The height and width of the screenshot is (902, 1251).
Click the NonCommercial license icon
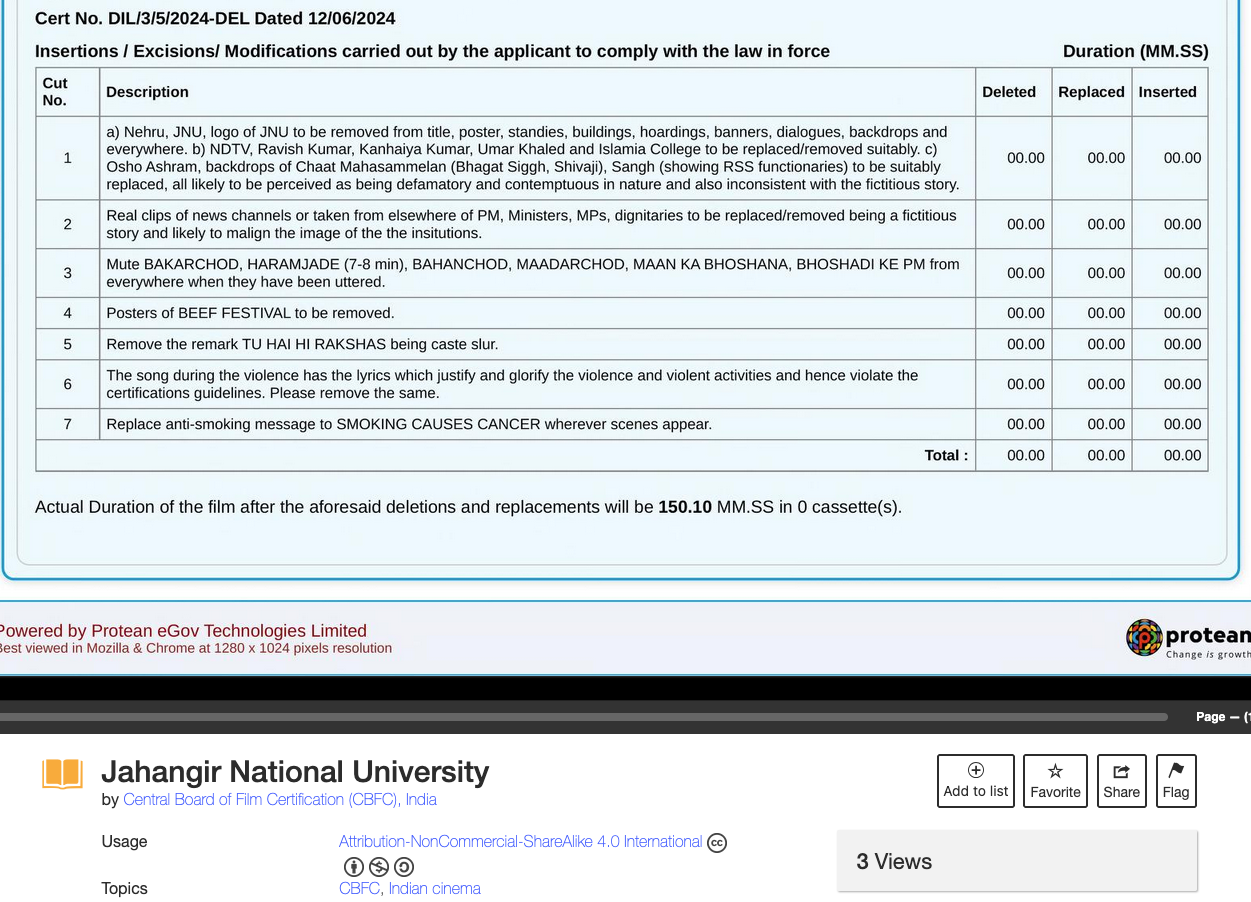click(x=378, y=867)
